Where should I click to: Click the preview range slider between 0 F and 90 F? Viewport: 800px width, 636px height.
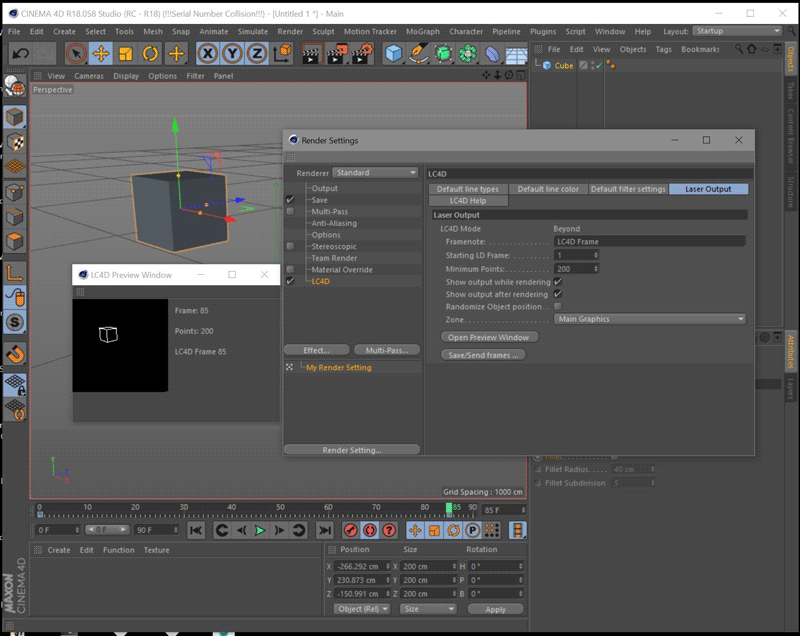tap(107, 530)
